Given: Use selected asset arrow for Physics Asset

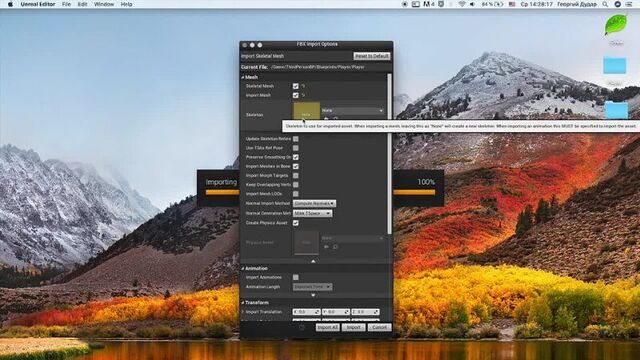Looking at the screenshot, I should click(x=326, y=247).
